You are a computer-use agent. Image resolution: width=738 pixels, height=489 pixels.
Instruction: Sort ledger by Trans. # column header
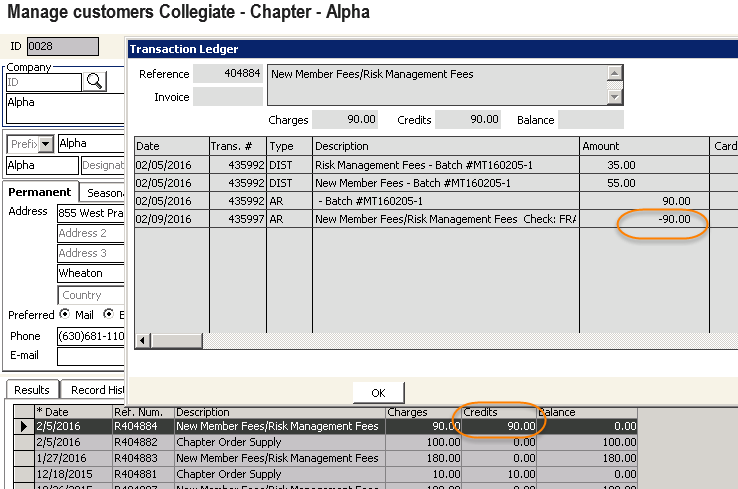pyautogui.click(x=236, y=146)
